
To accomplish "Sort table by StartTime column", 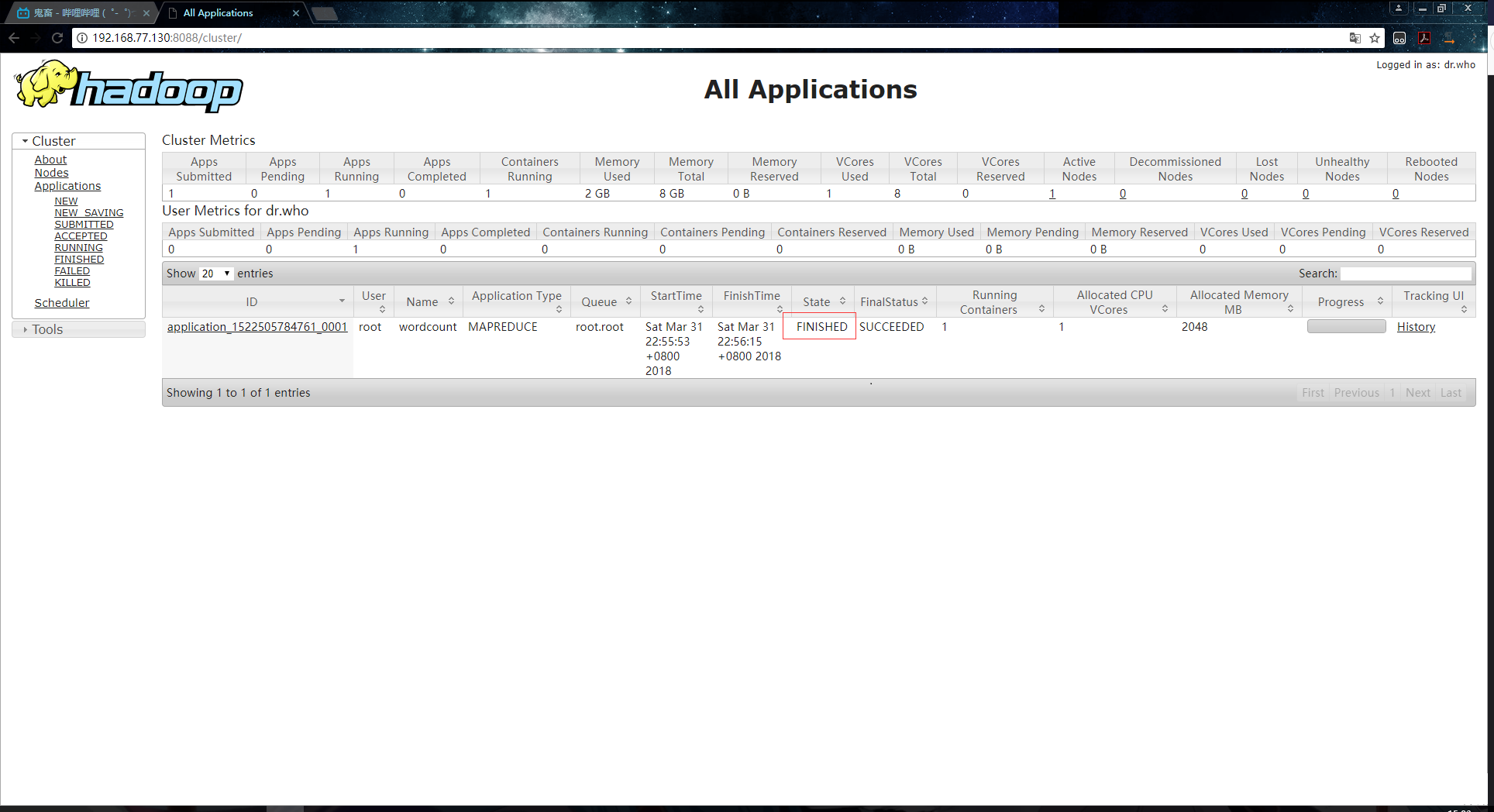I will click(676, 301).
